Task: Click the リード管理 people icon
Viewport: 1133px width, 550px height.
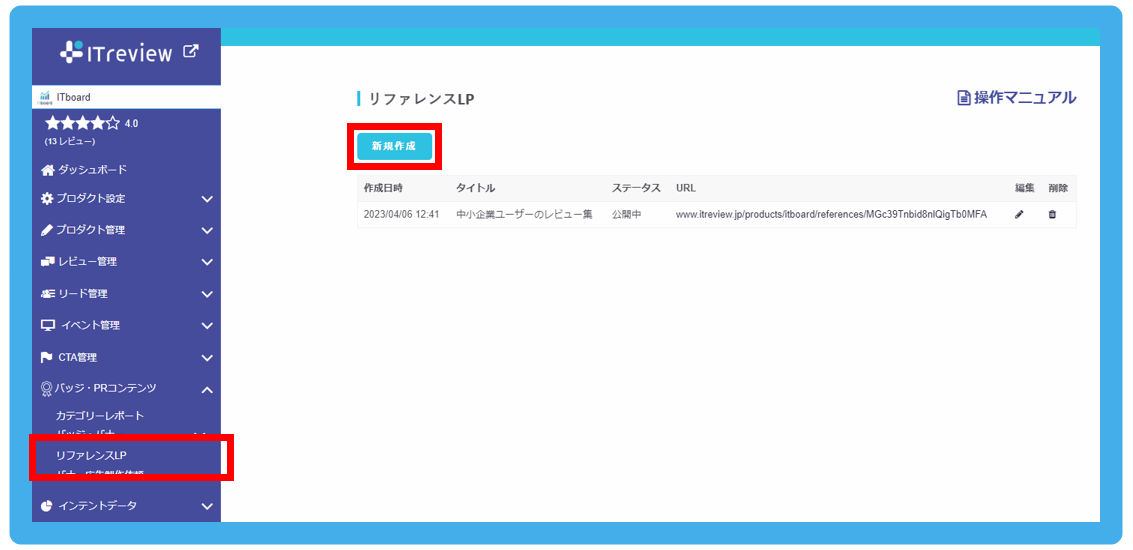Action: (48, 293)
